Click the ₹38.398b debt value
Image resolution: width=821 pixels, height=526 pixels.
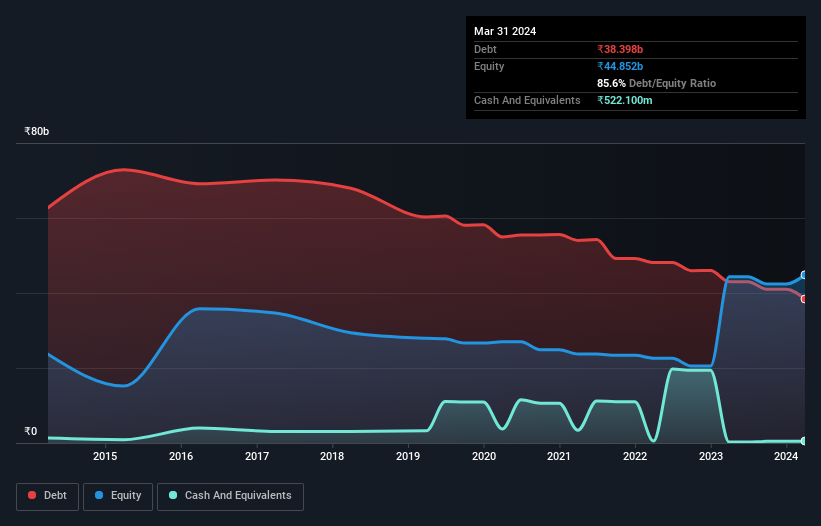tap(620, 49)
